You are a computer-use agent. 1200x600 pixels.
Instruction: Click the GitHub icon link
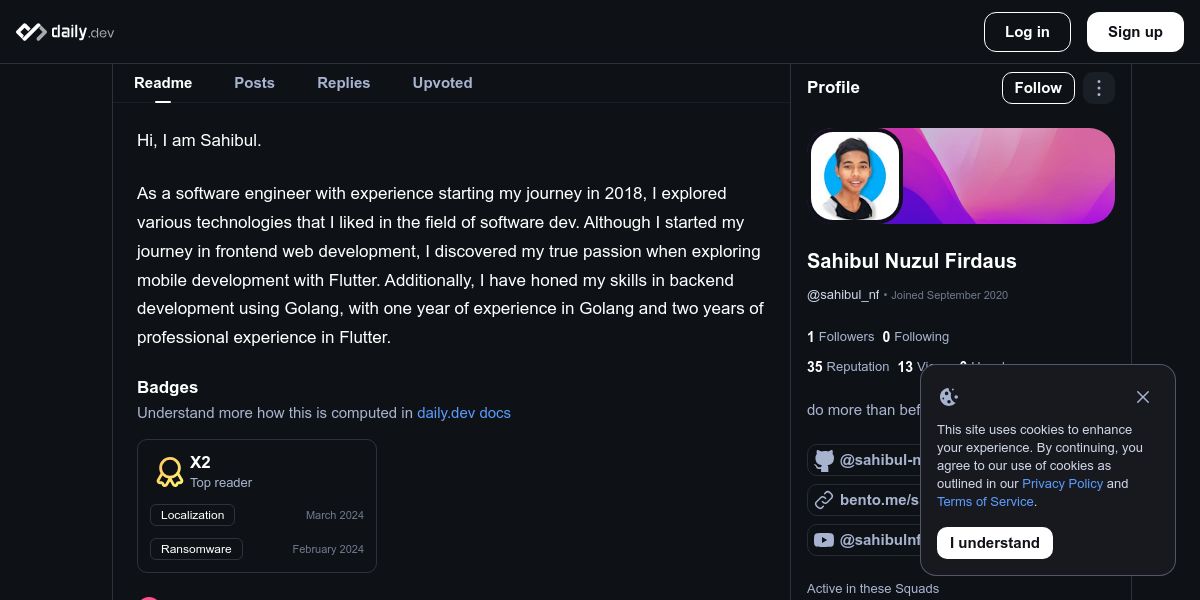[x=824, y=460]
